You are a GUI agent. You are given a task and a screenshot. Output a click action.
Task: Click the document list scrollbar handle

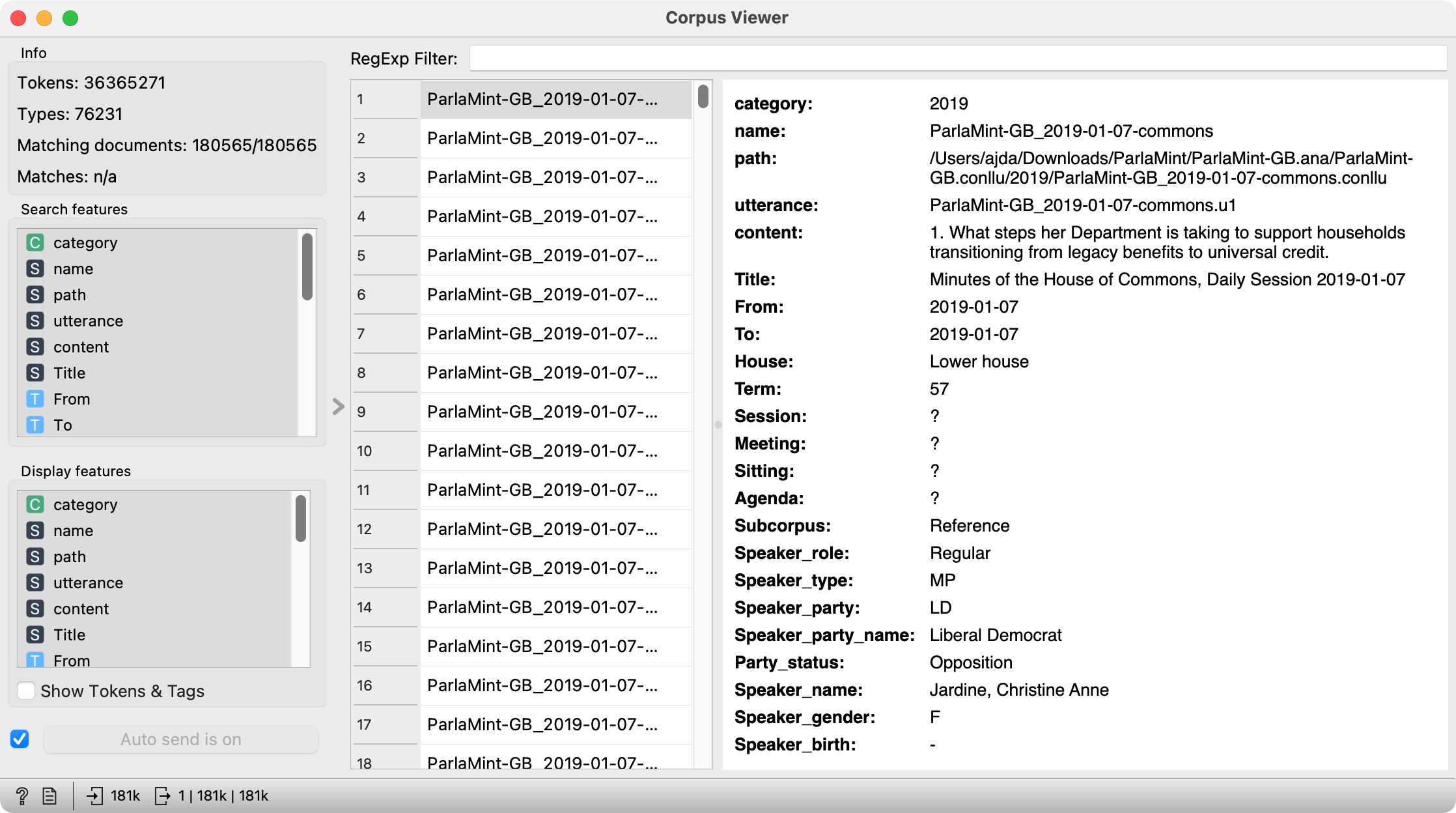click(703, 96)
